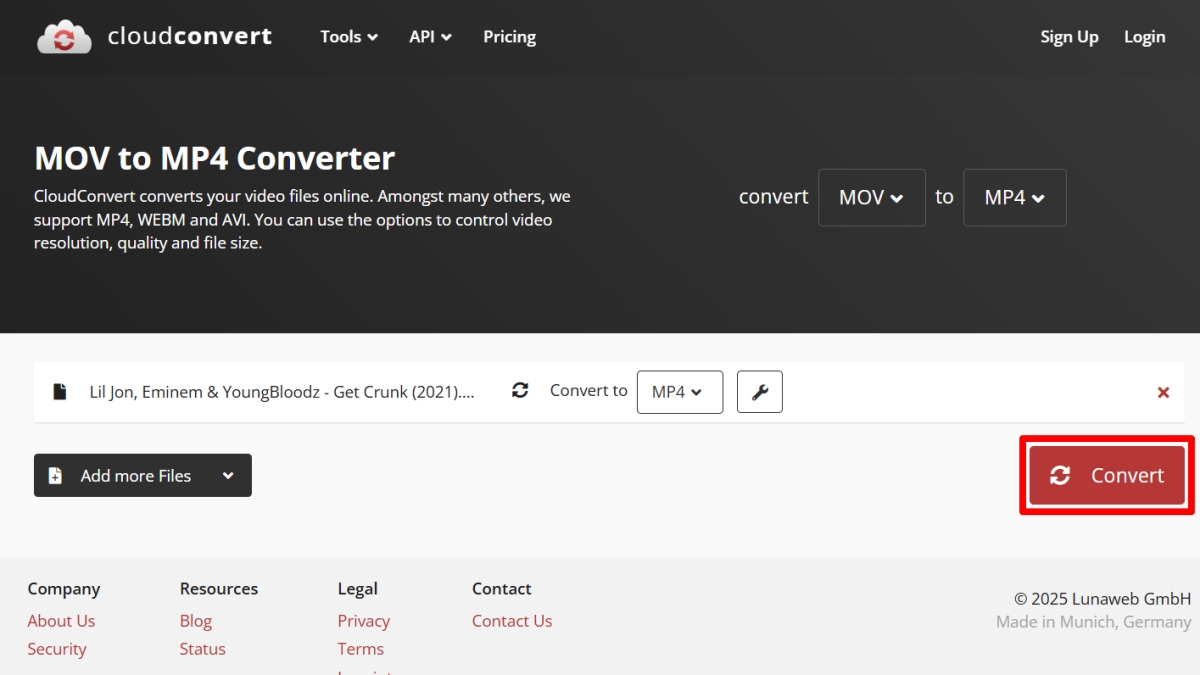
Task: Open the wrench options for the file
Action: [x=760, y=392]
